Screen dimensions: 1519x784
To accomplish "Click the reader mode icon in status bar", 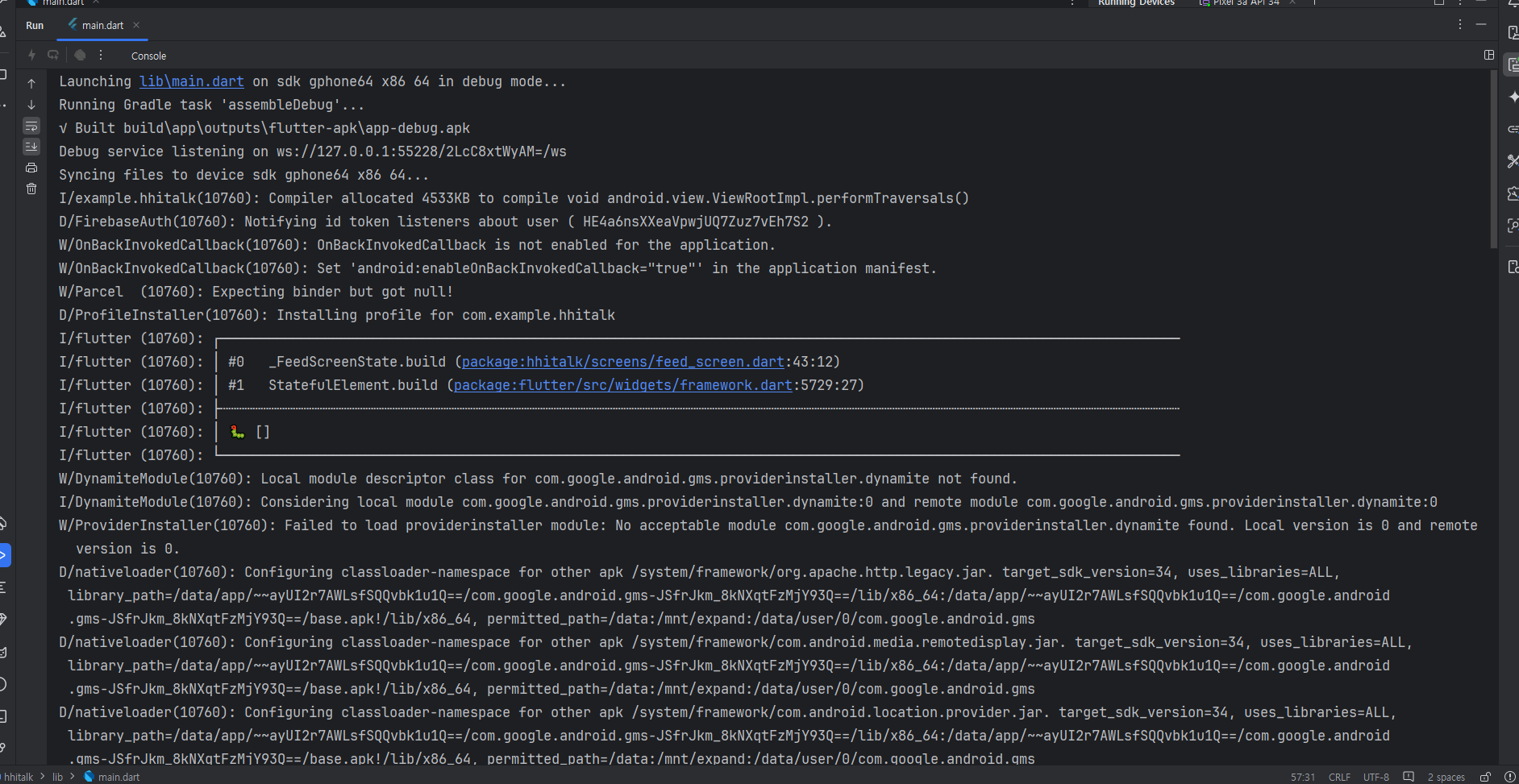I will [x=1409, y=777].
